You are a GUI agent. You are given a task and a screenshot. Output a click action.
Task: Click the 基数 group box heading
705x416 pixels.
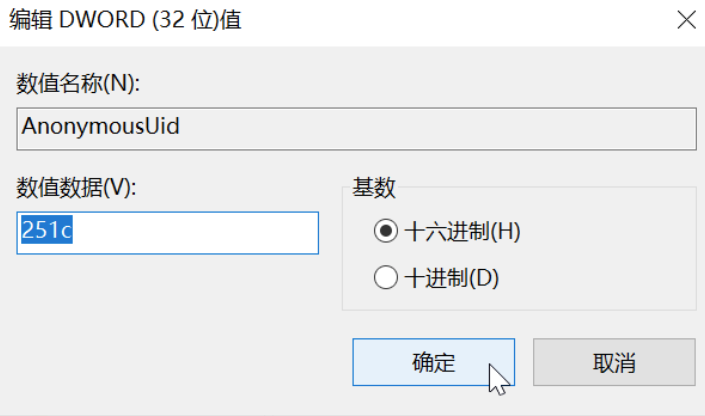pos(374,187)
